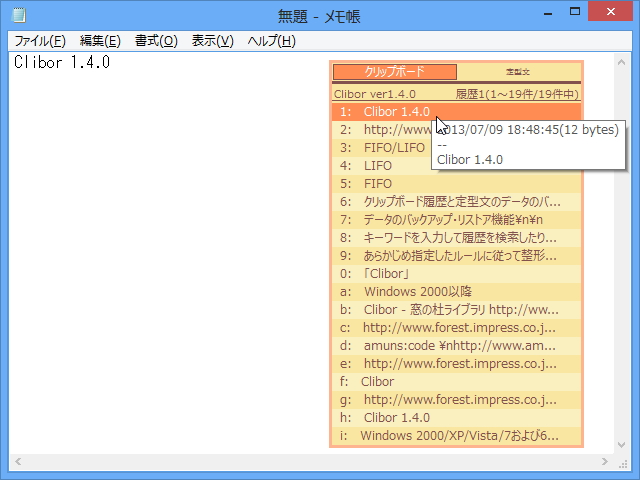Select history item 0: 「Clibor」

[x=456, y=273]
